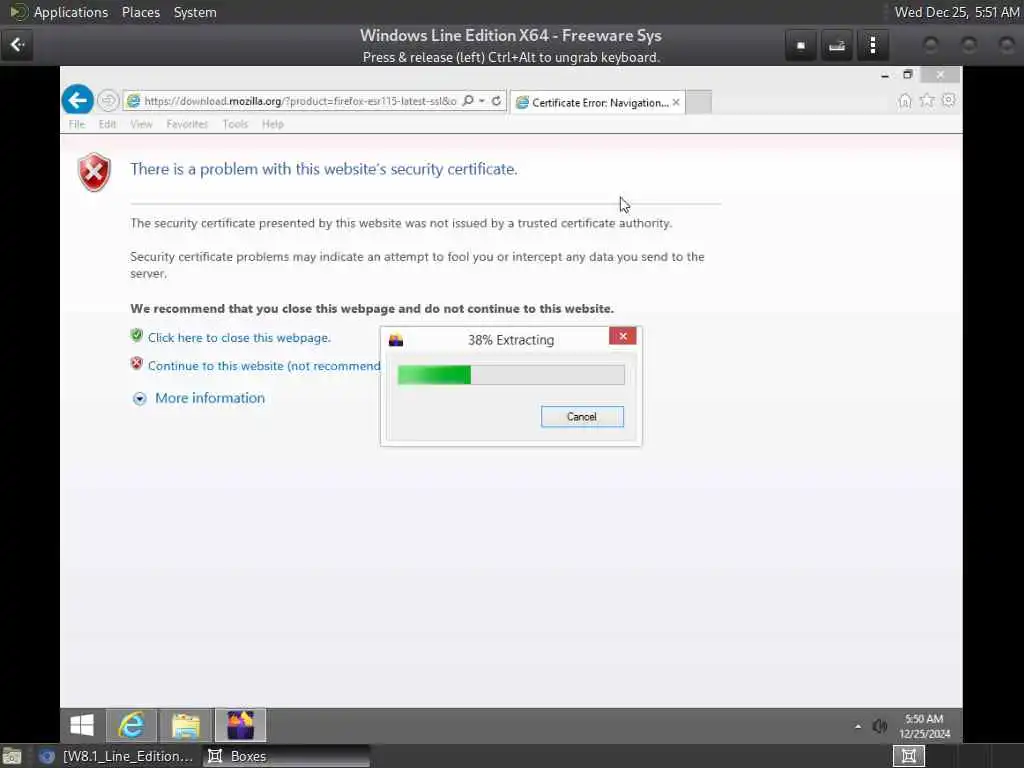This screenshot has height=768, width=1024.
Task: Open File Explorer from the taskbar
Action: (186, 725)
